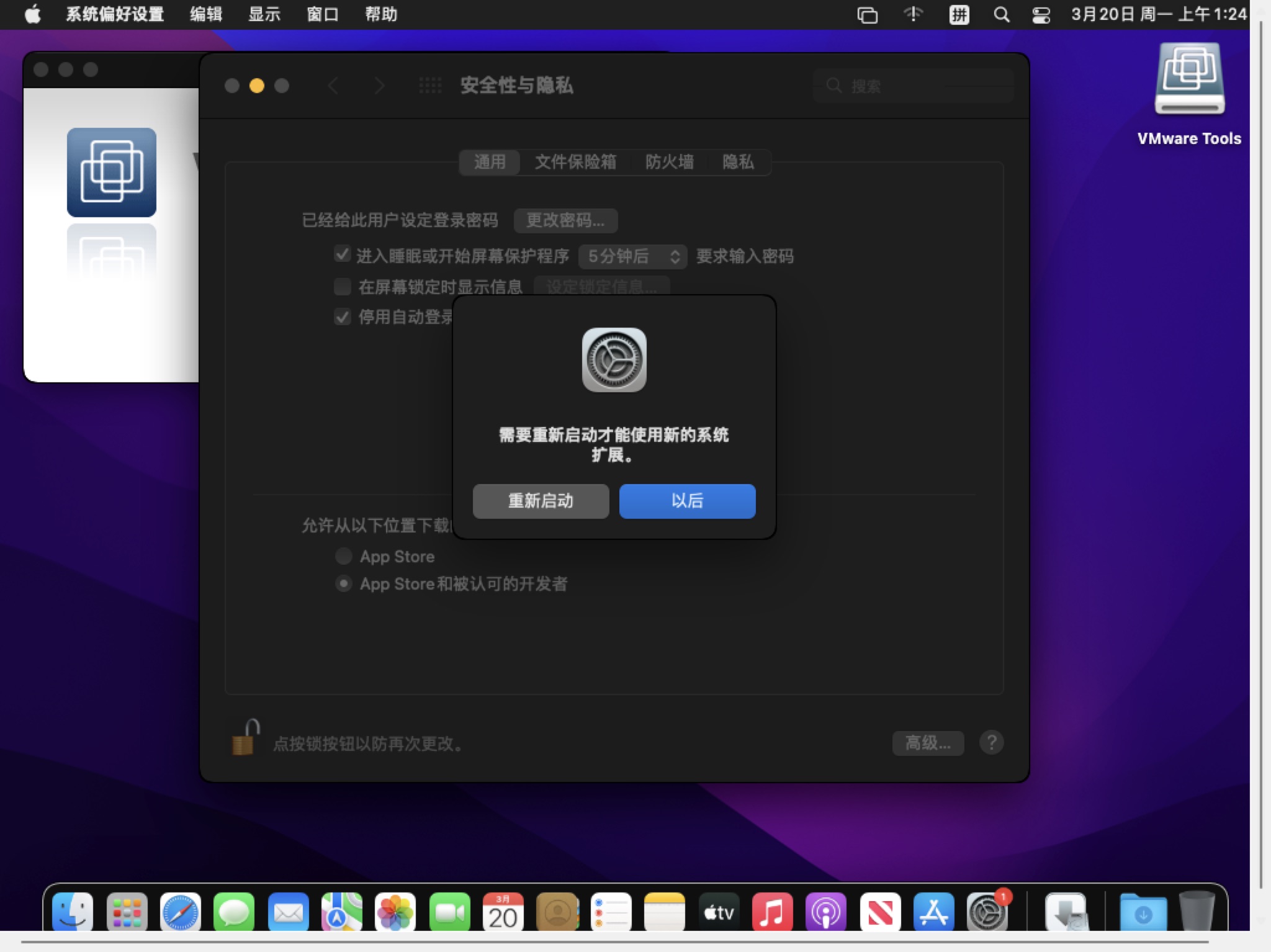The height and width of the screenshot is (952, 1271).
Task: Click the lock icon to prevent changes
Action: (245, 739)
